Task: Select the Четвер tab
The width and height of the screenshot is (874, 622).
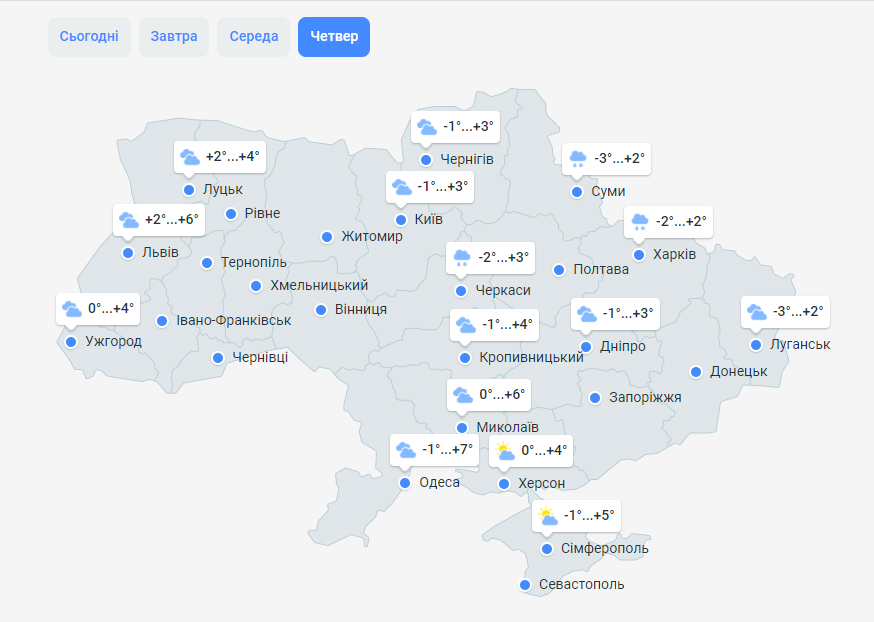Action: point(334,37)
